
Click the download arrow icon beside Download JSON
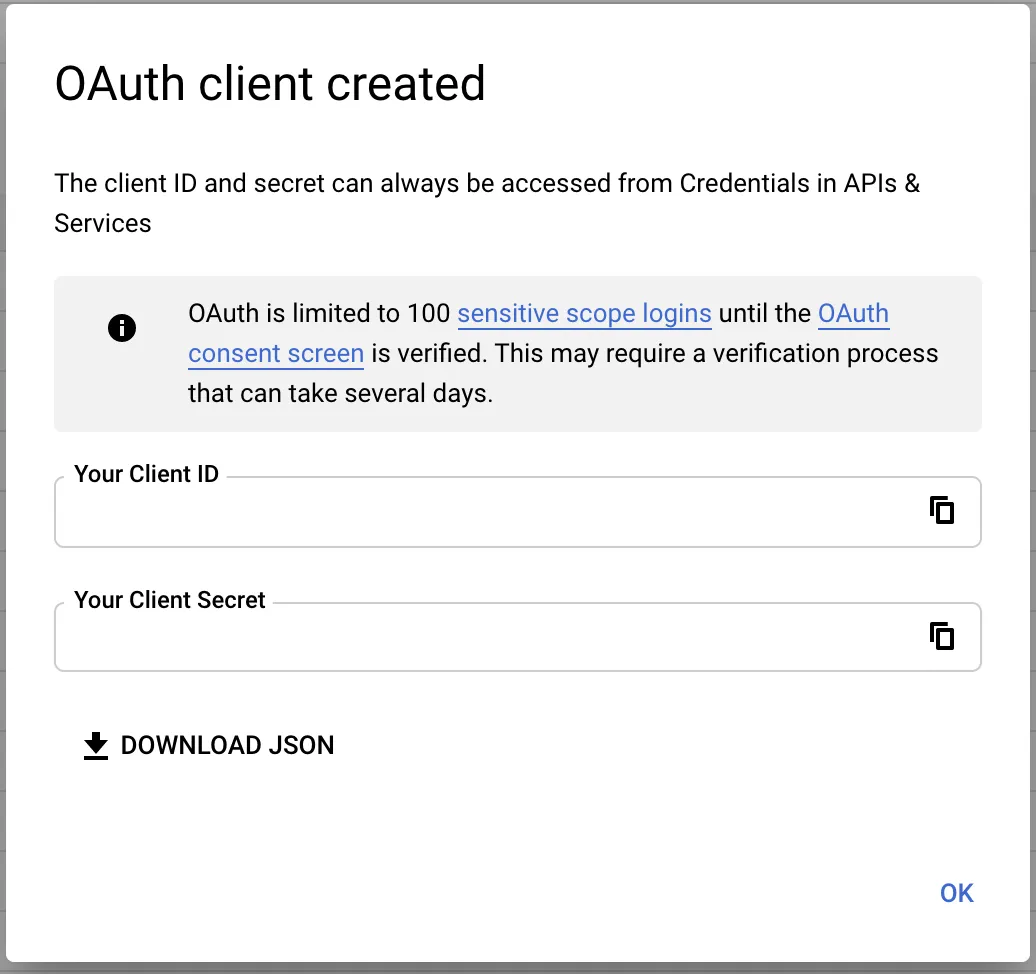point(96,746)
